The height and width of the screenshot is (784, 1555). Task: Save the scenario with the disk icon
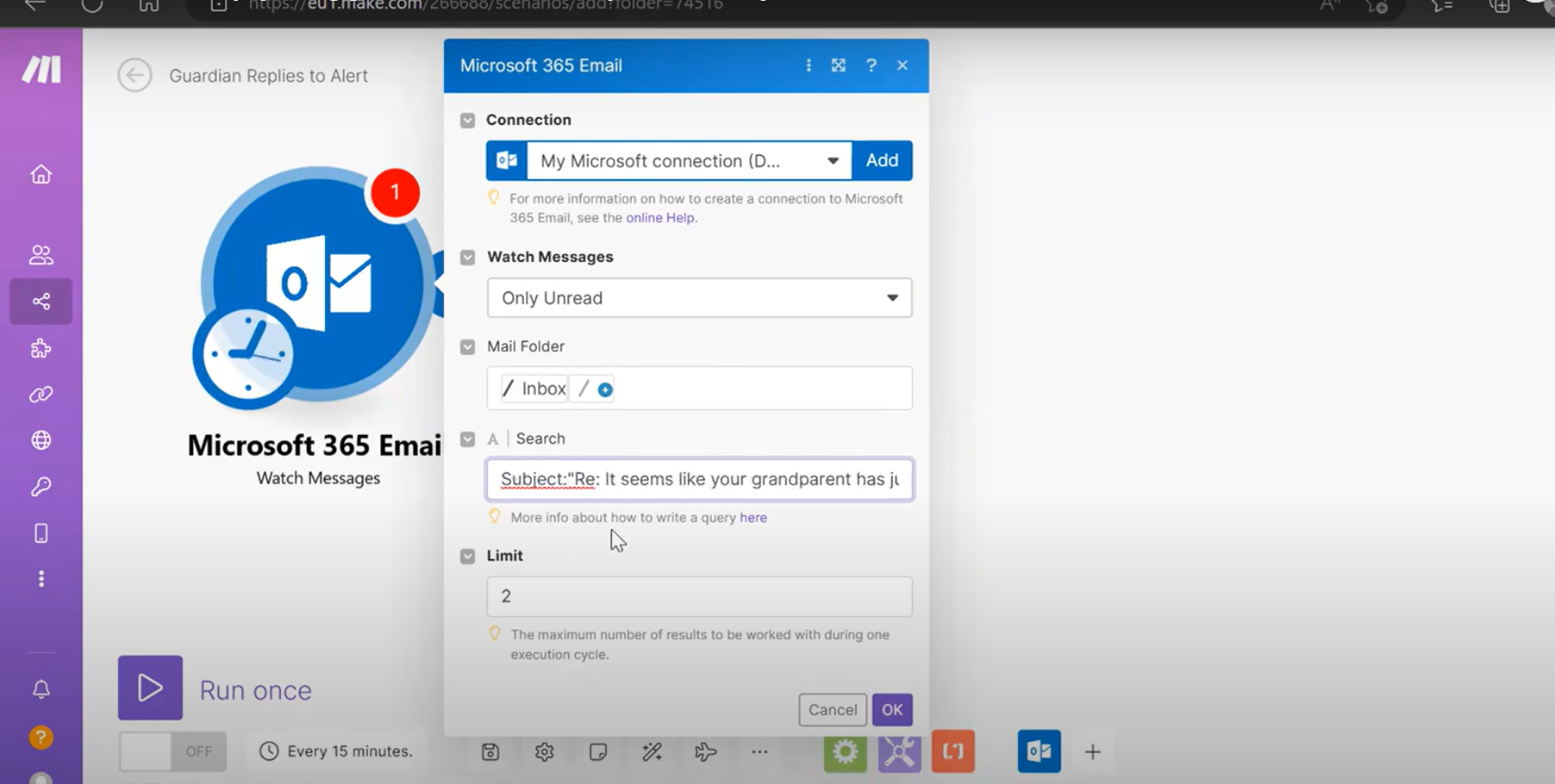490,752
